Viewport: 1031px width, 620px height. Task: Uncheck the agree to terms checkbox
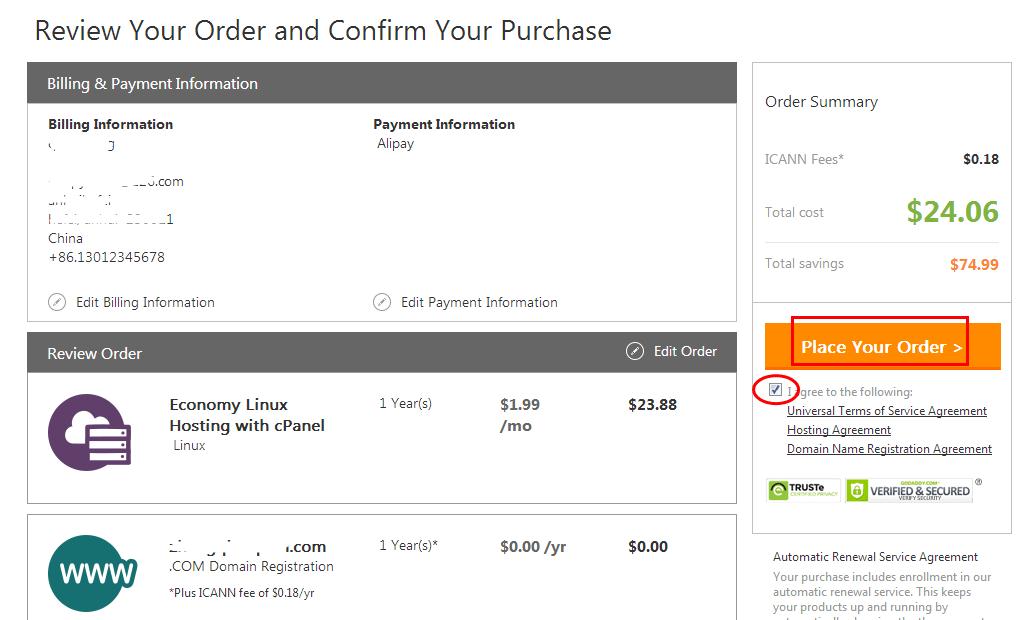pyautogui.click(x=775, y=390)
